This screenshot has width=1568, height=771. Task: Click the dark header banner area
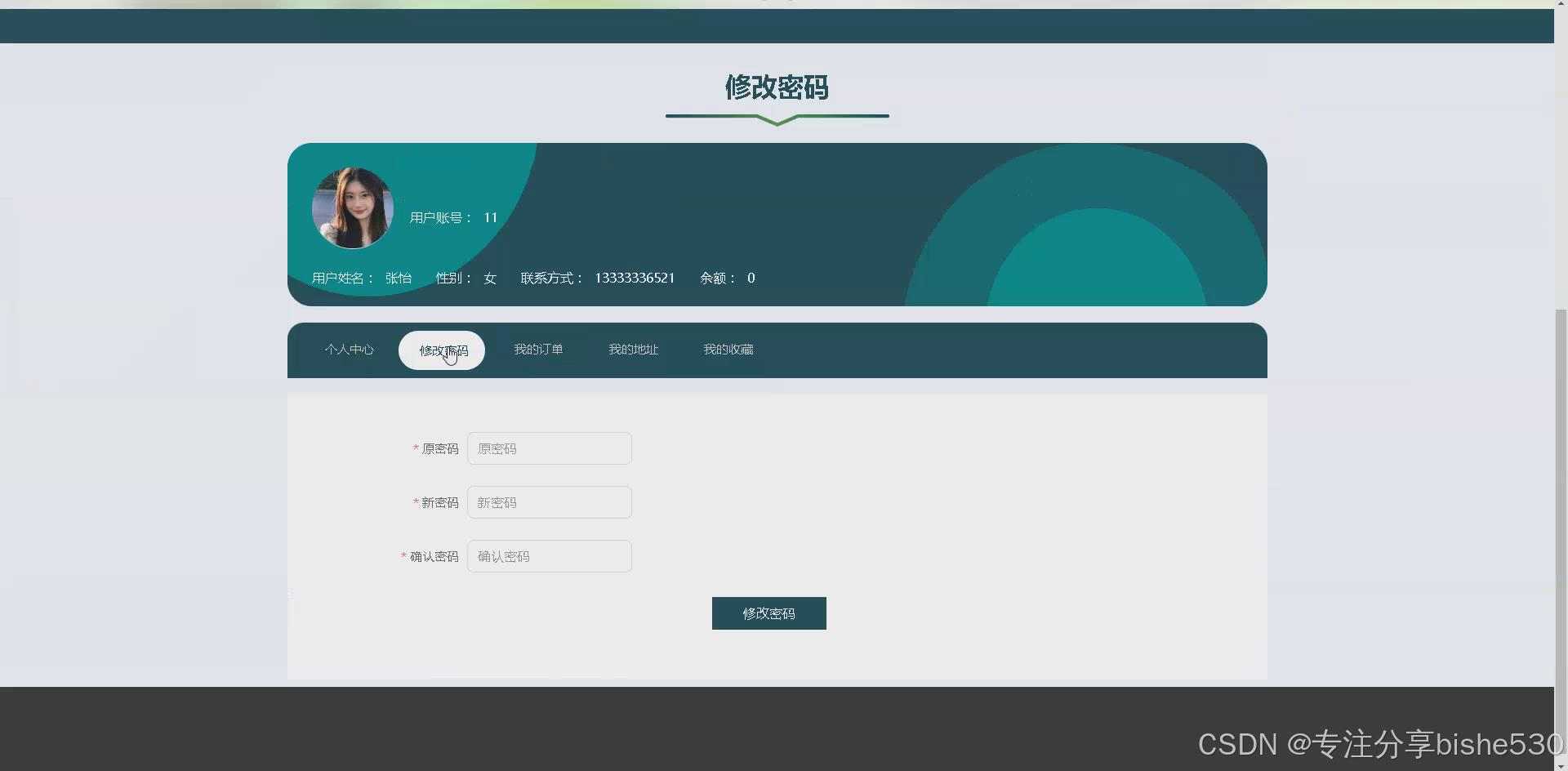[x=776, y=25]
